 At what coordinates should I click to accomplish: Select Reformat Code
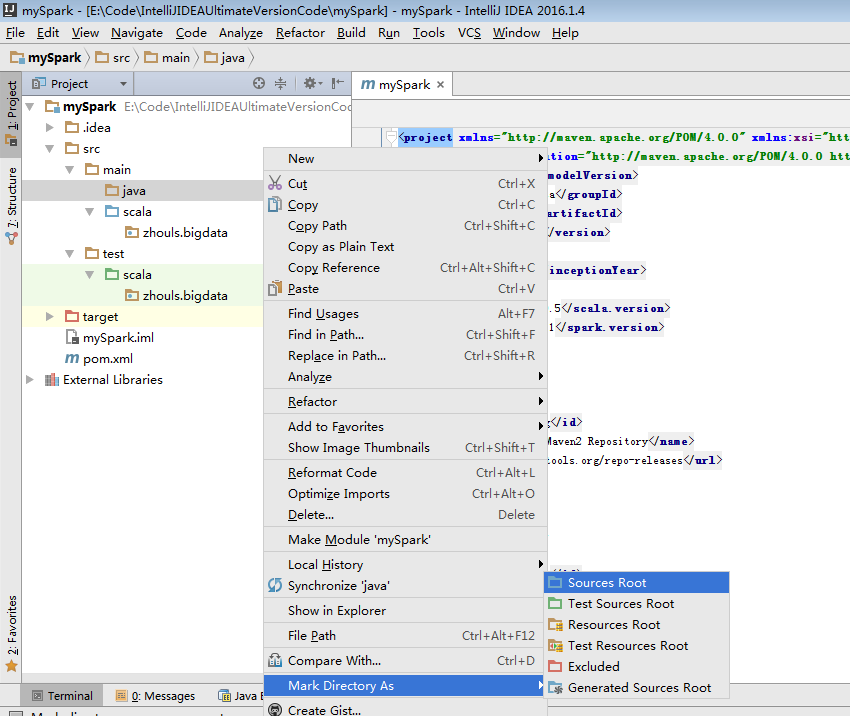click(405, 473)
